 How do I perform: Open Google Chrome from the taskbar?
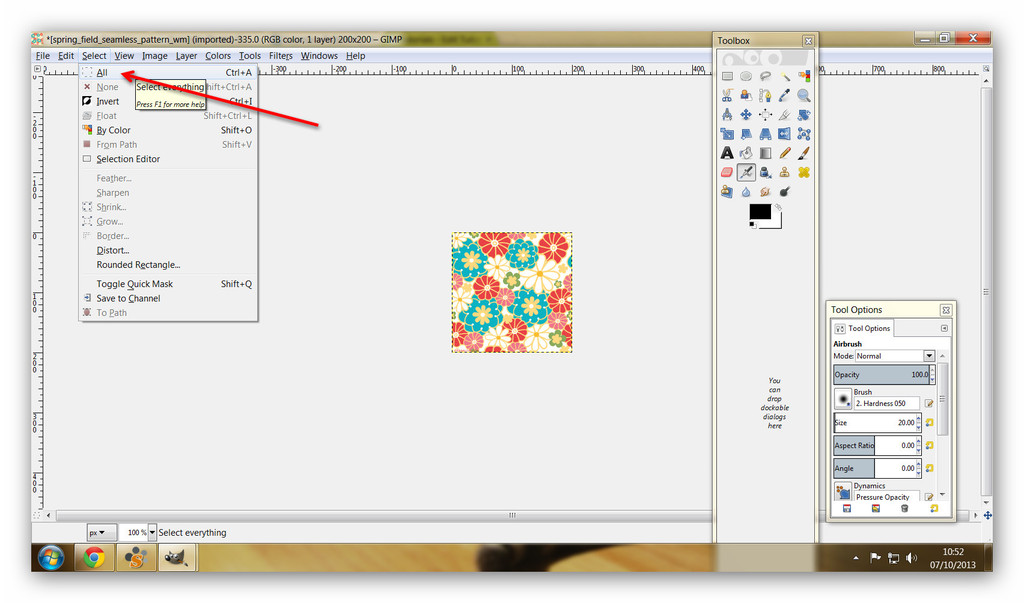94,558
